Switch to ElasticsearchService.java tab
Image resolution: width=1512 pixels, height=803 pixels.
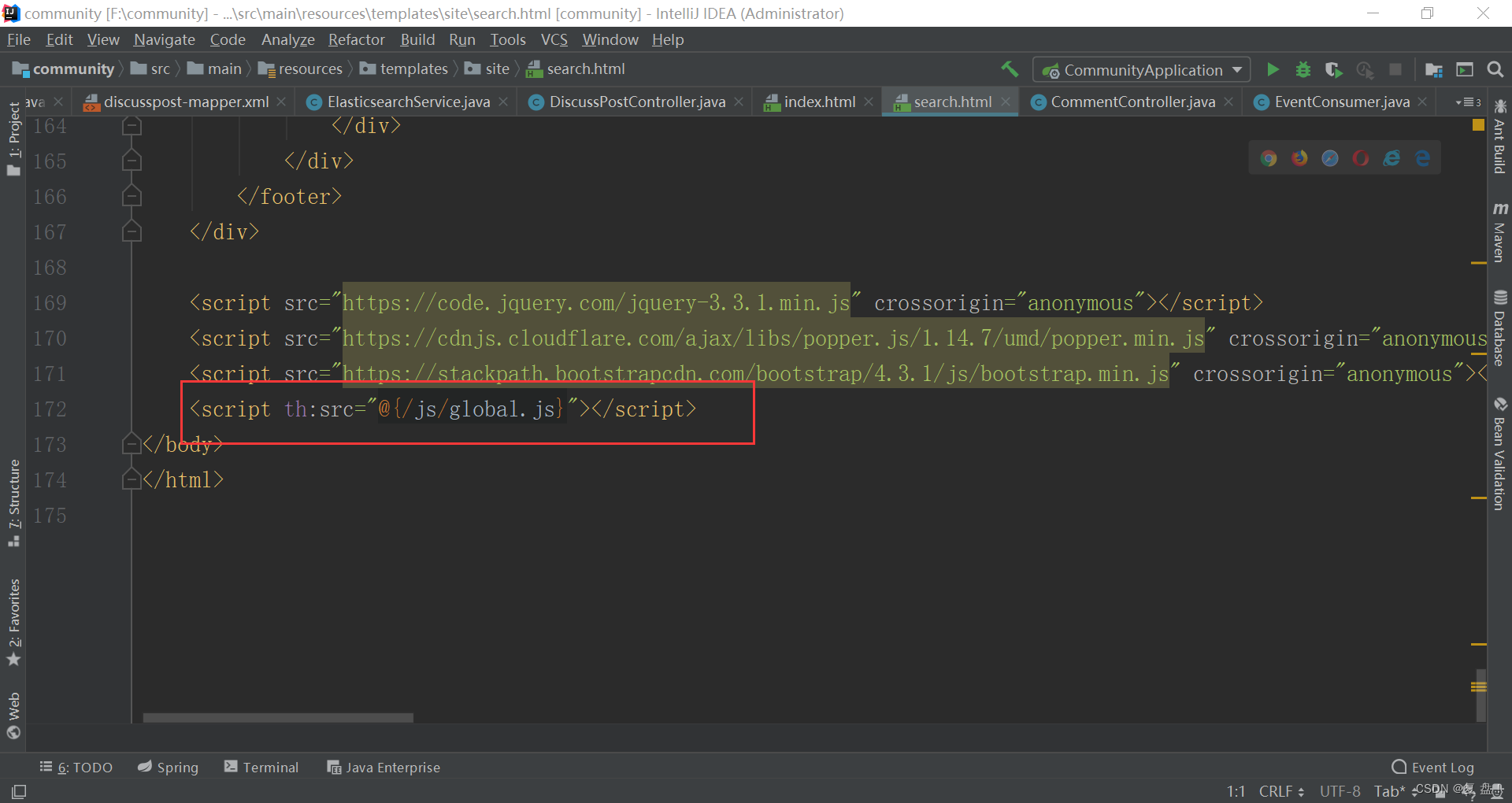408,102
